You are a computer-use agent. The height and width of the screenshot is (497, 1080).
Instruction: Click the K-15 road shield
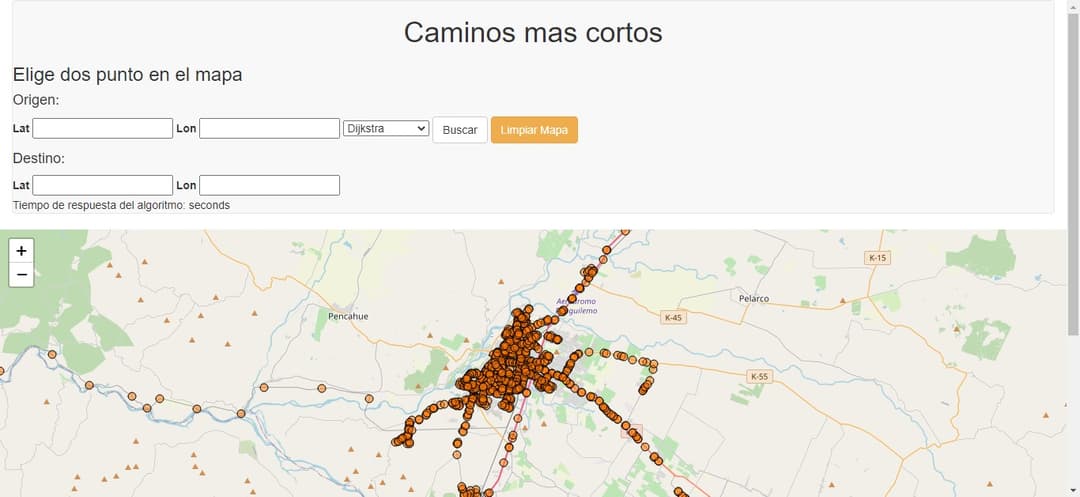click(x=877, y=258)
